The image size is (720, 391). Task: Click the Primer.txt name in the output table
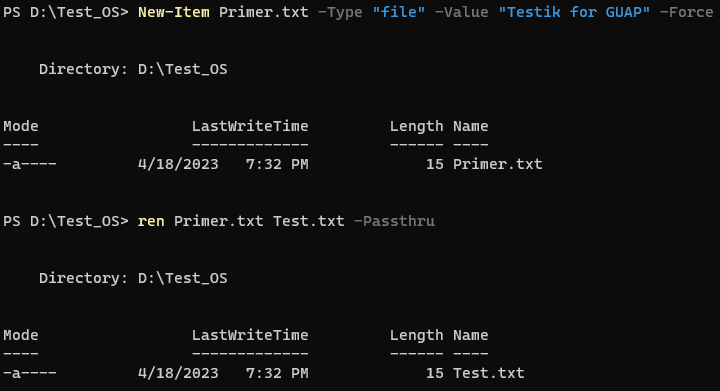[498, 164]
